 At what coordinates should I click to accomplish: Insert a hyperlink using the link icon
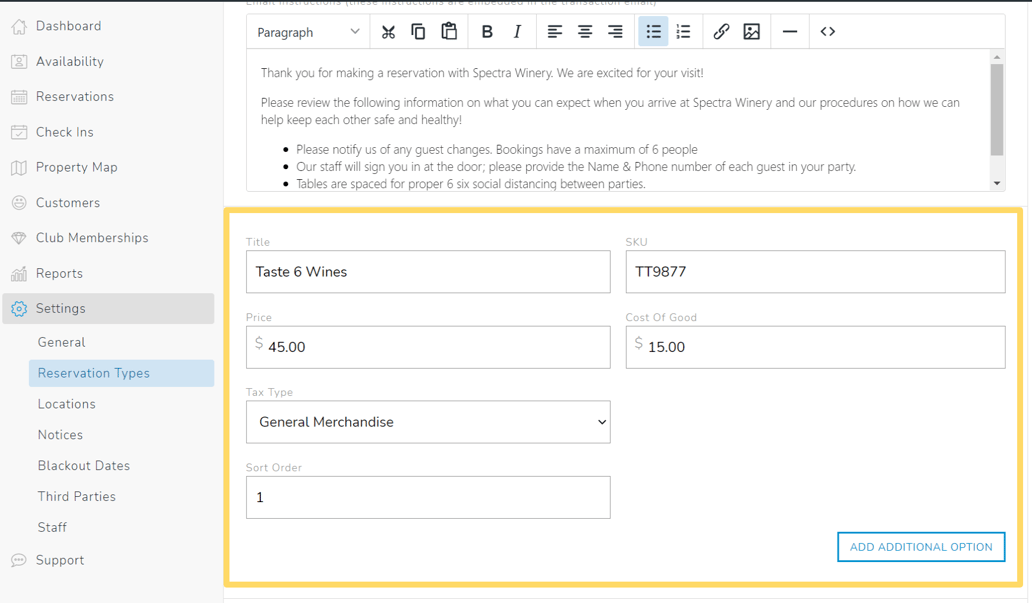(721, 31)
